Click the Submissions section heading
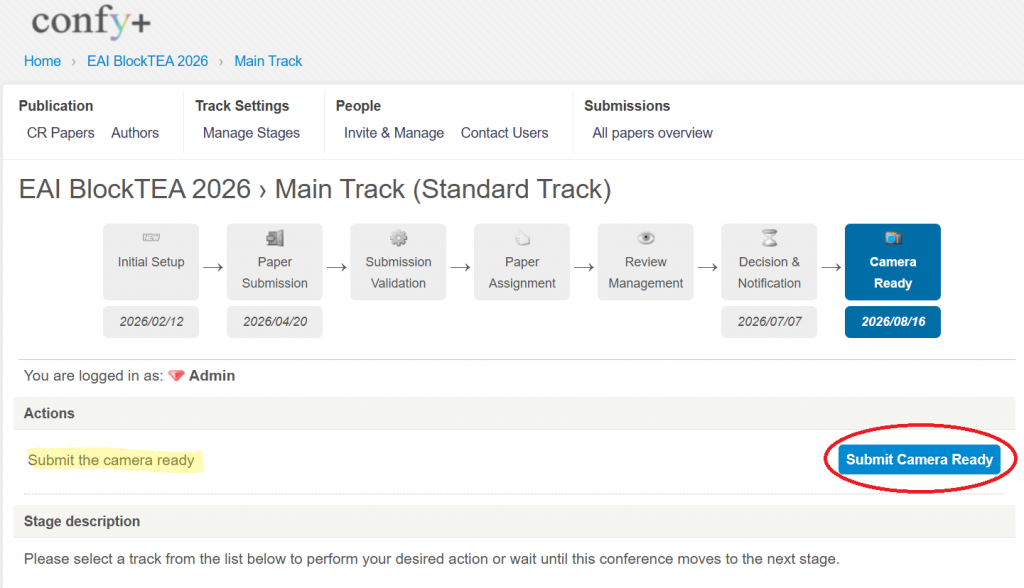The image size is (1024, 588). 627,106
